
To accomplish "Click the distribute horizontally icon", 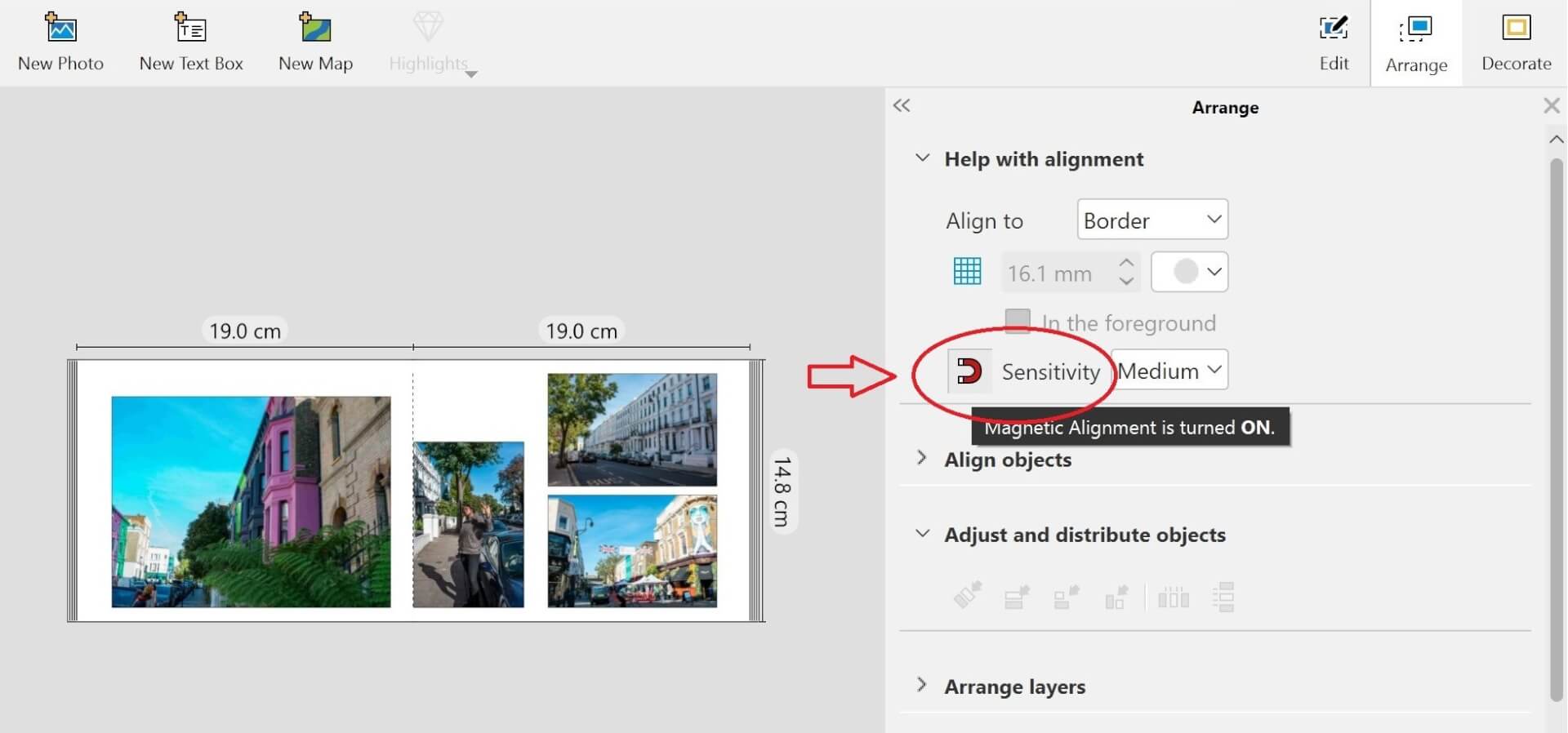I will click(1174, 598).
